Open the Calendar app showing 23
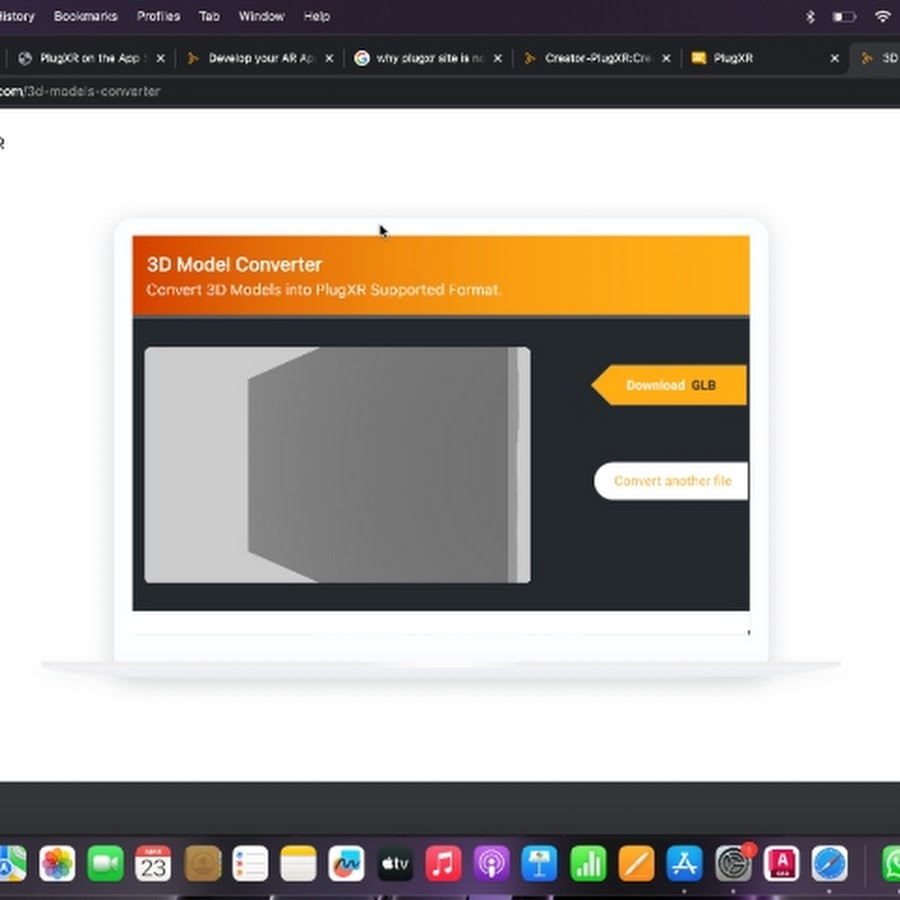The height and width of the screenshot is (900, 900). pos(153,863)
